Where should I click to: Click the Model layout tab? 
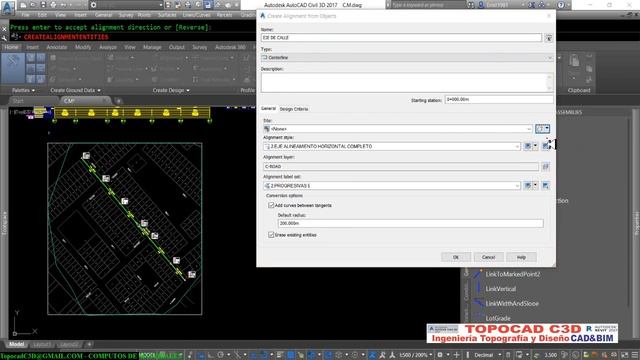pyautogui.click(x=16, y=344)
